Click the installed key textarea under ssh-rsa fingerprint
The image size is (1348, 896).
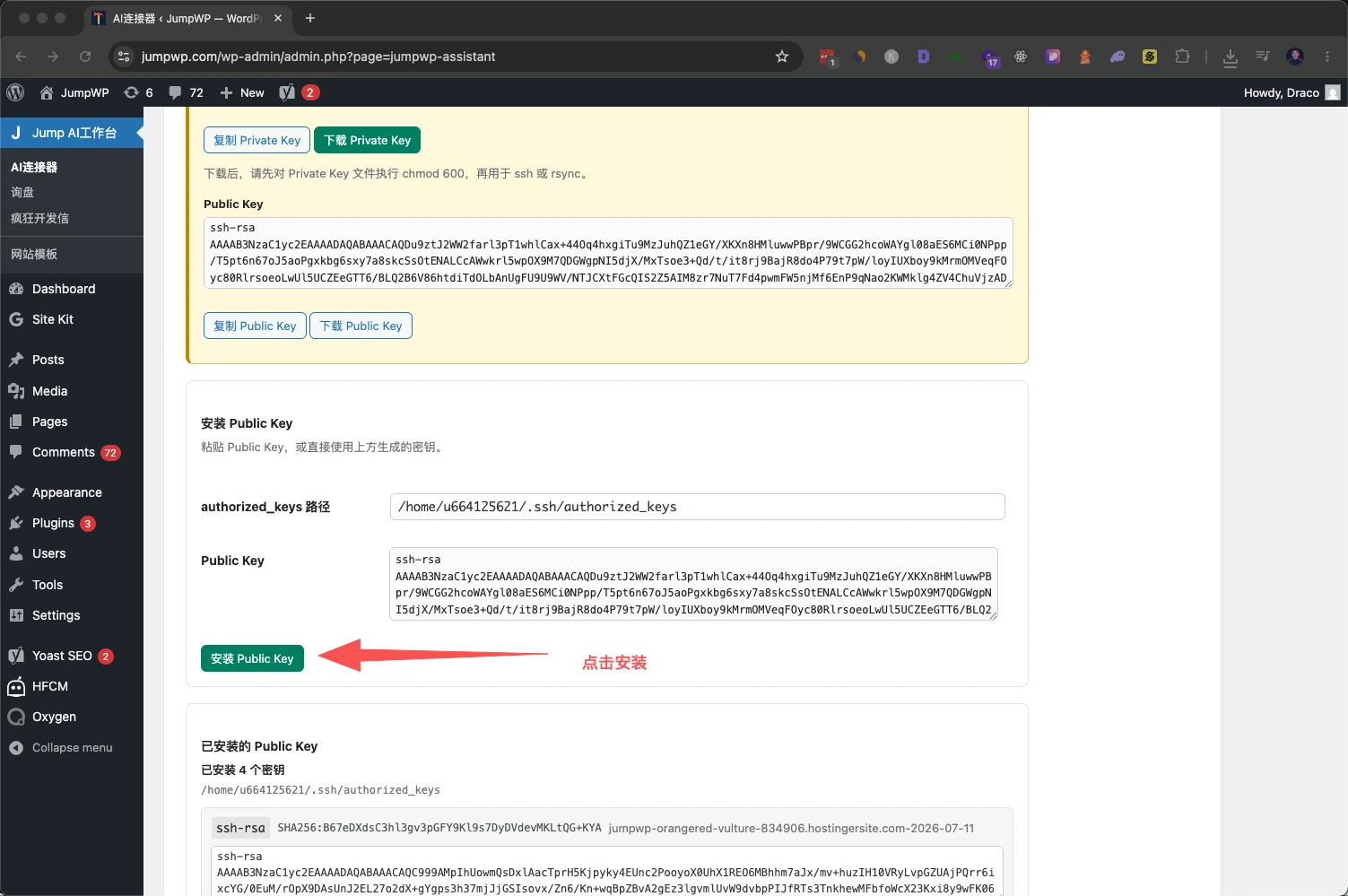click(x=607, y=871)
